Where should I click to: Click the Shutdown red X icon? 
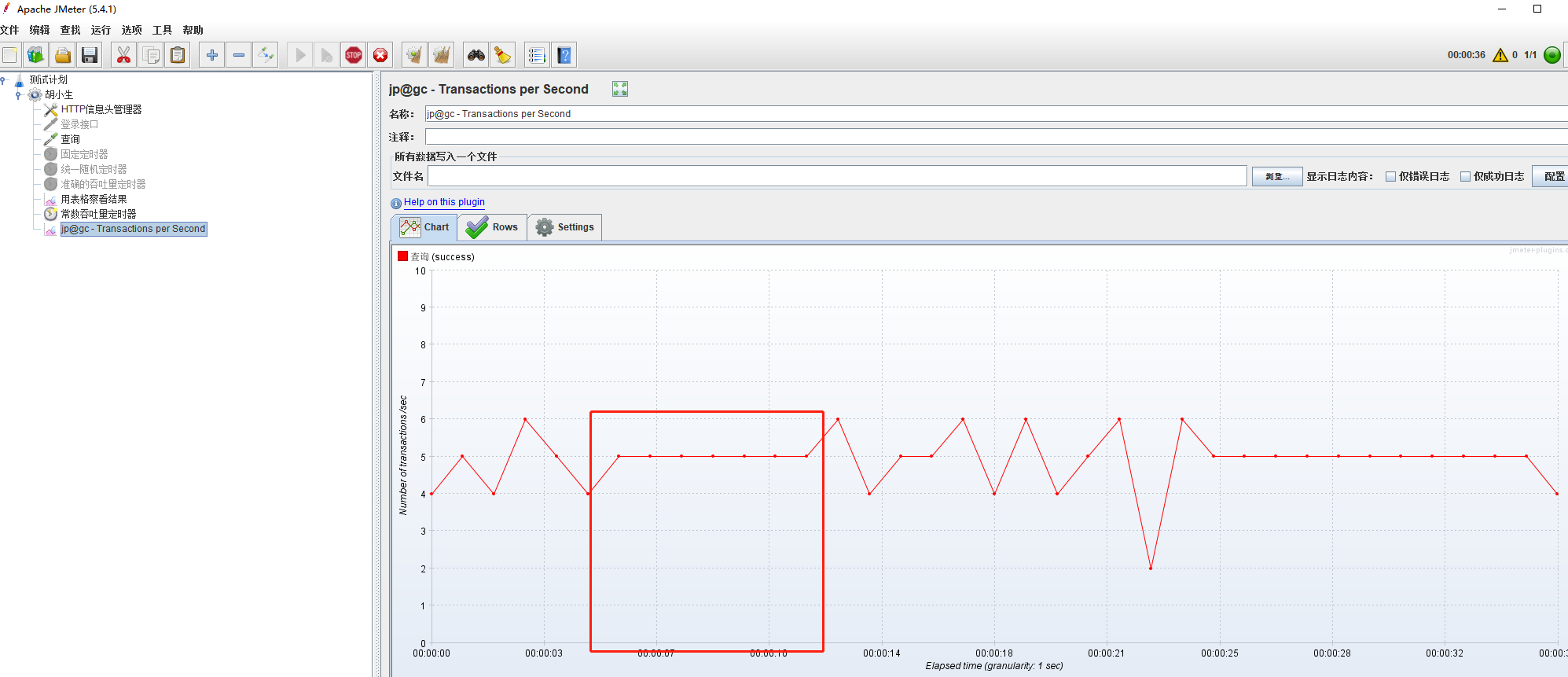click(x=380, y=55)
